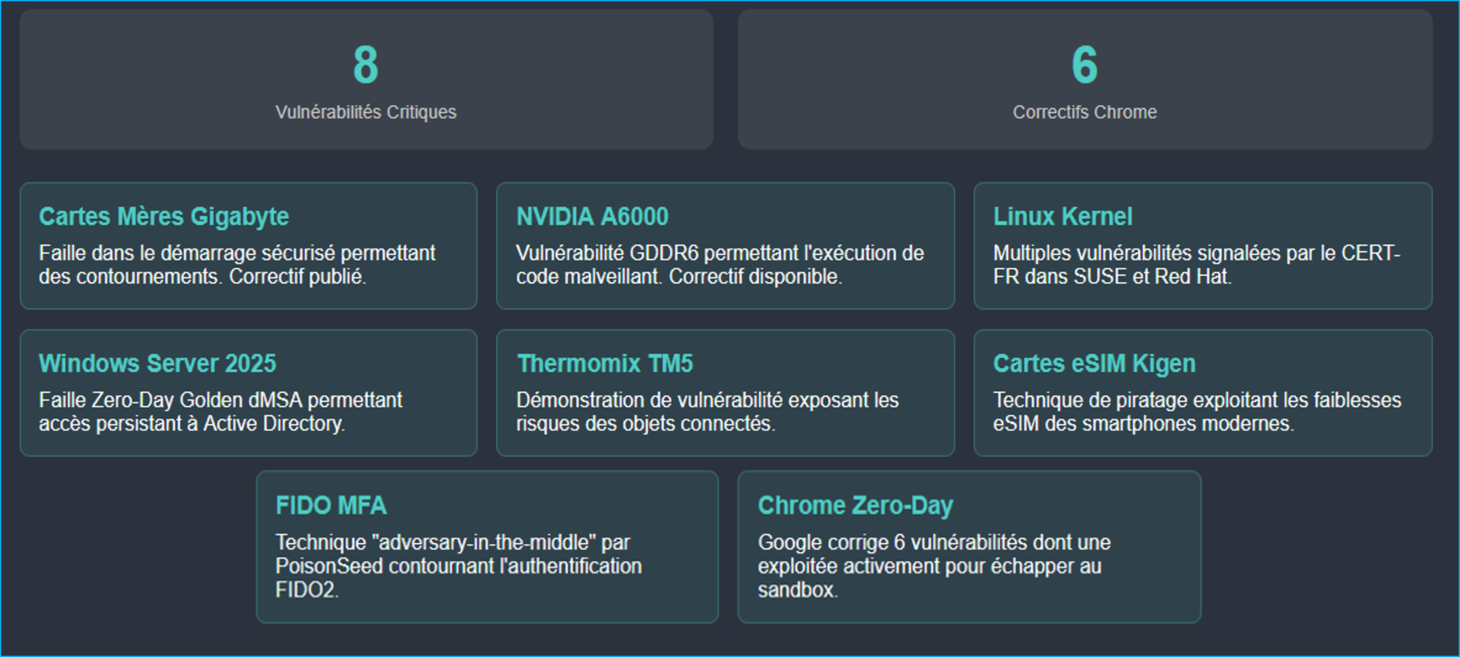Select the number 6 statistic
The height and width of the screenshot is (657, 1460).
[1085, 65]
